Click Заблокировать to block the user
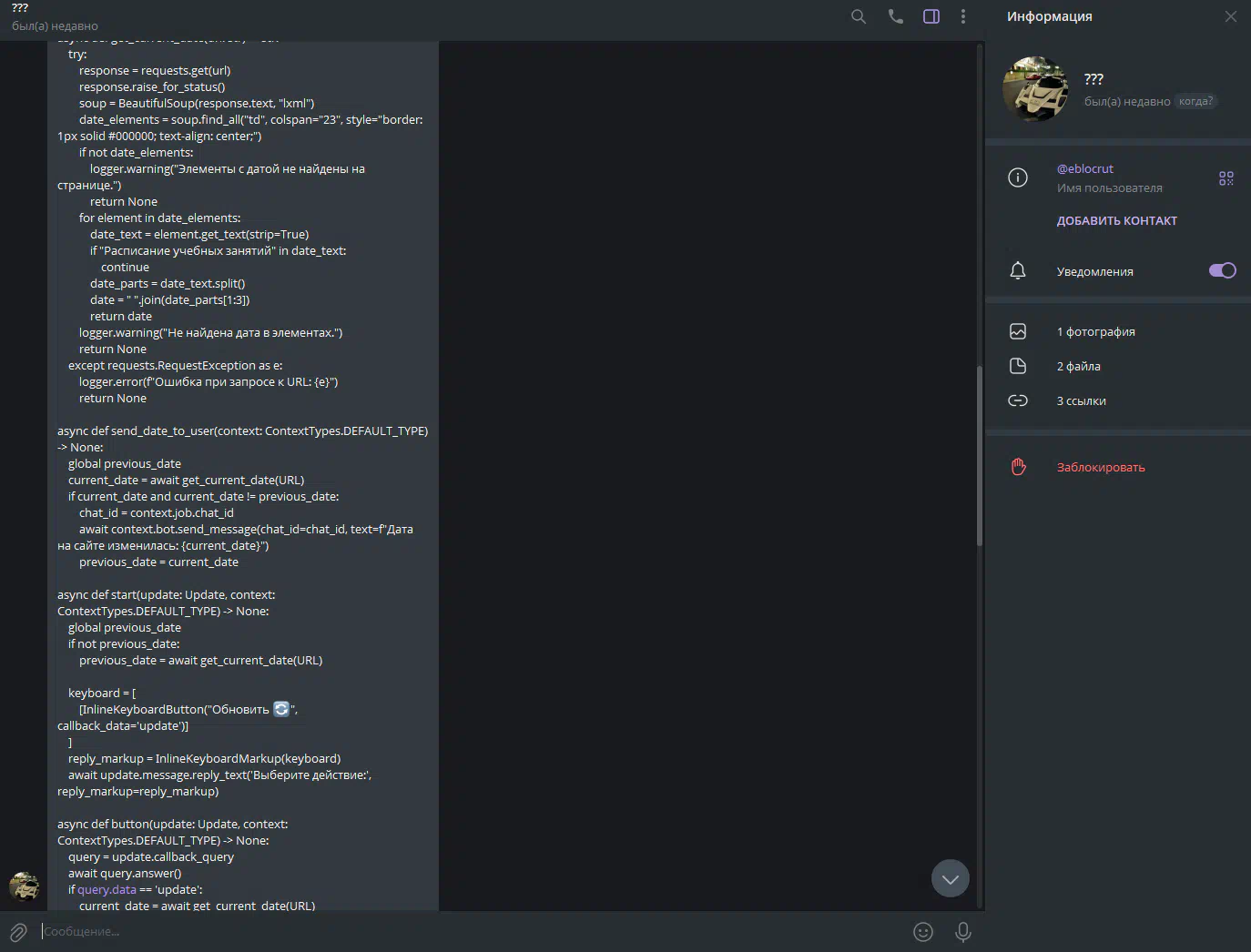 click(x=1100, y=468)
